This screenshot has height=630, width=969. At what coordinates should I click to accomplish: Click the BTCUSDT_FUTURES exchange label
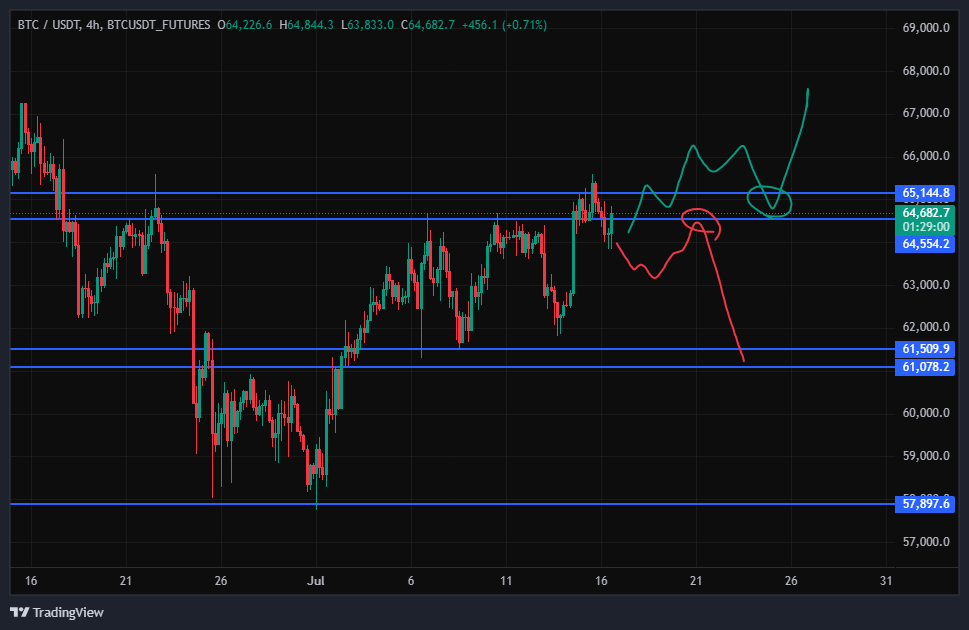click(158, 25)
